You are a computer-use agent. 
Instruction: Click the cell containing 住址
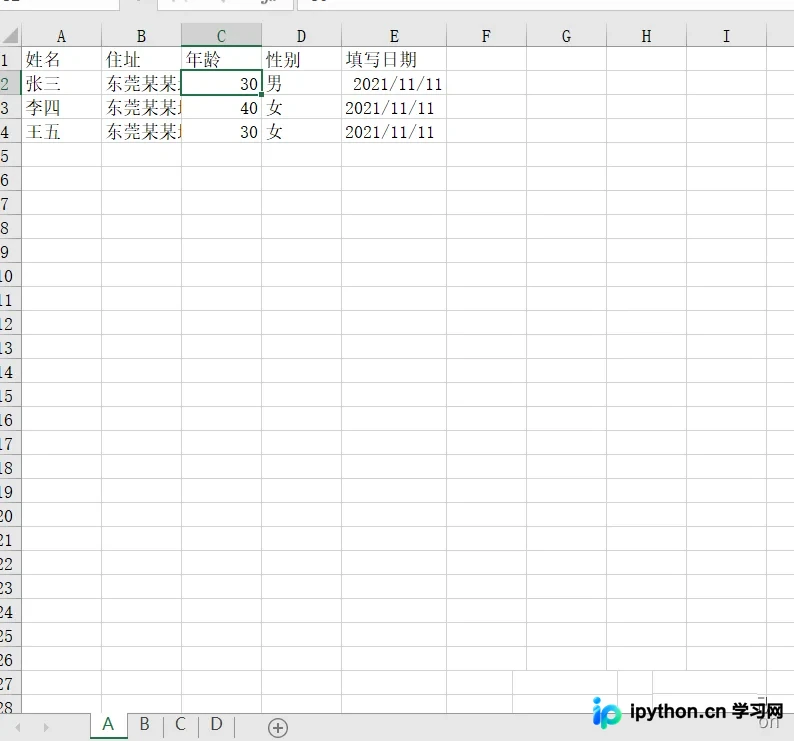141,59
